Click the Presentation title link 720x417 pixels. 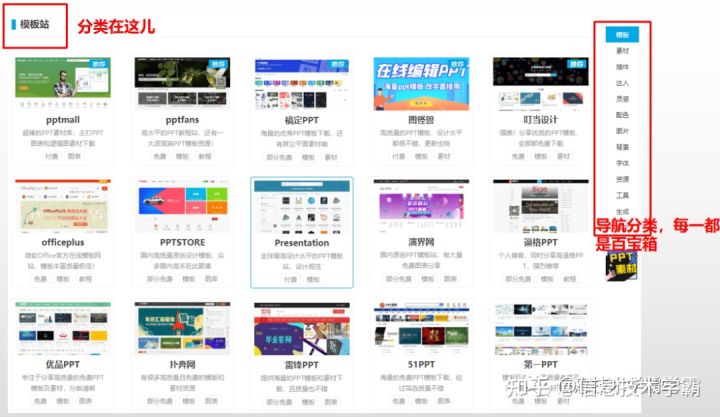[302, 243]
